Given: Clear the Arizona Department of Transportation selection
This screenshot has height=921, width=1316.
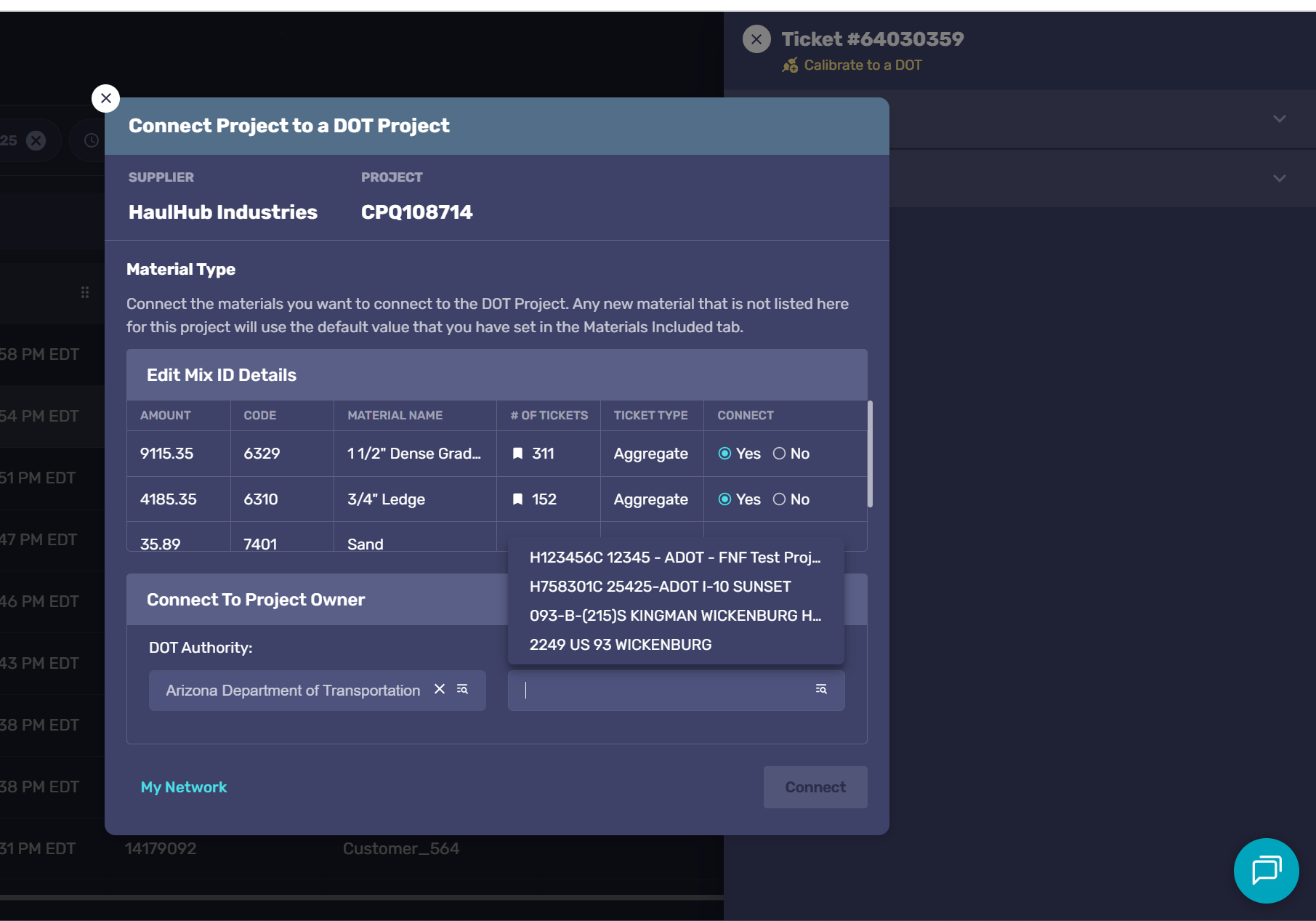Looking at the screenshot, I should [x=440, y=689].
